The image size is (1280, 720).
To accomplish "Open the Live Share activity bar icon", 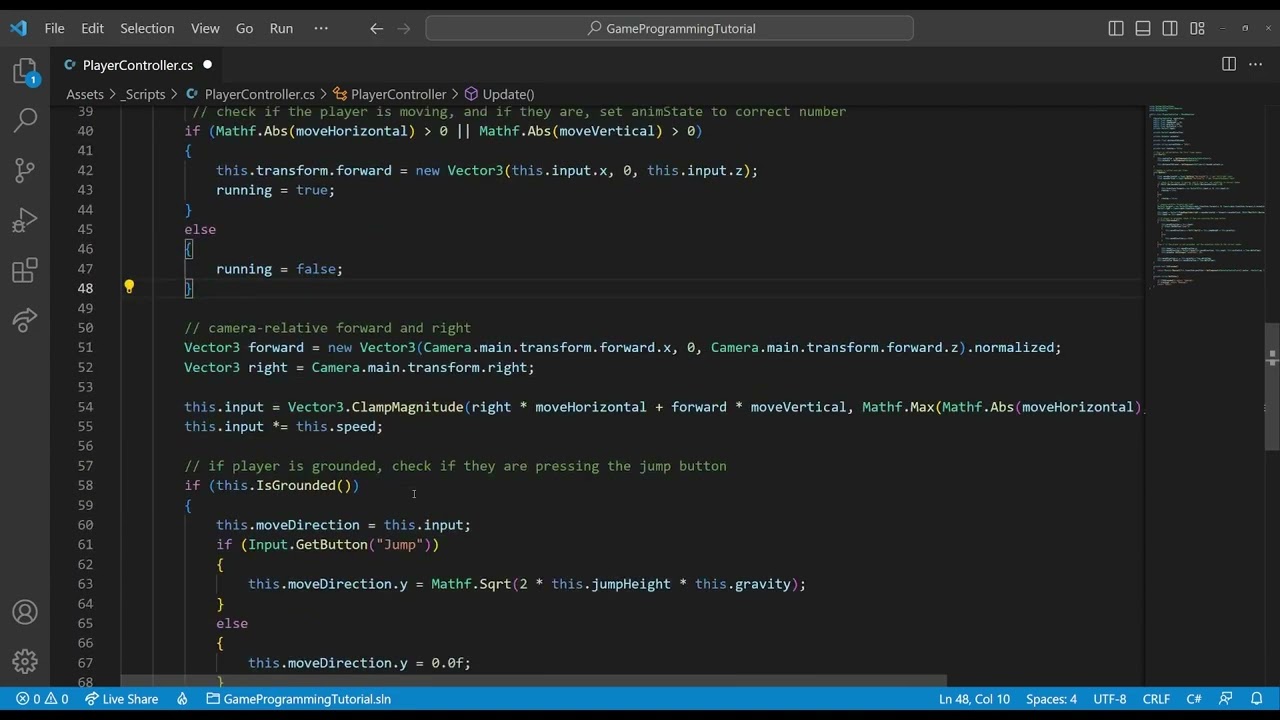I will 25,320.
